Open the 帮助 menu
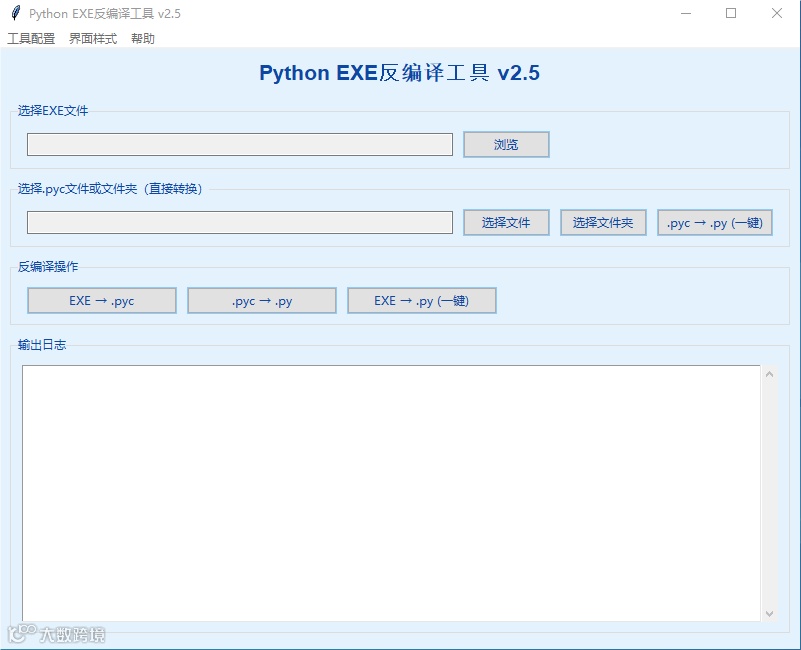The height and width of the screenshot is (650, 801). pos(143,38)
